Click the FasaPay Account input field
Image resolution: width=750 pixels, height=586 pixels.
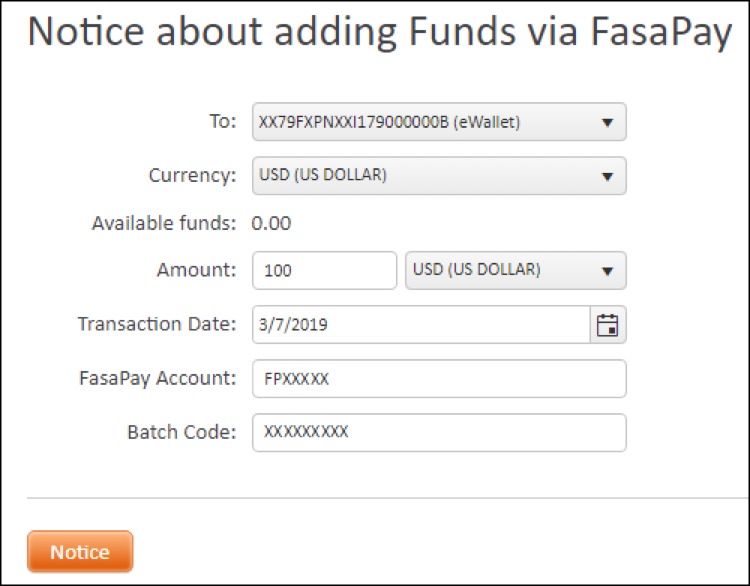pos(439,380)
